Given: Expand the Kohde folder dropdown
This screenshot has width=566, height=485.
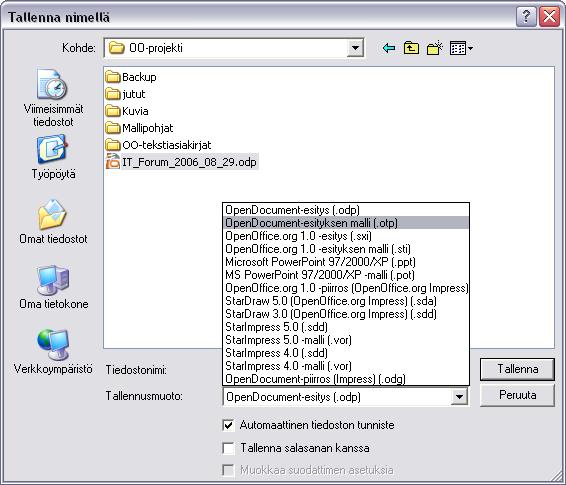Looking at the screenshot, I should coord(355,48).
